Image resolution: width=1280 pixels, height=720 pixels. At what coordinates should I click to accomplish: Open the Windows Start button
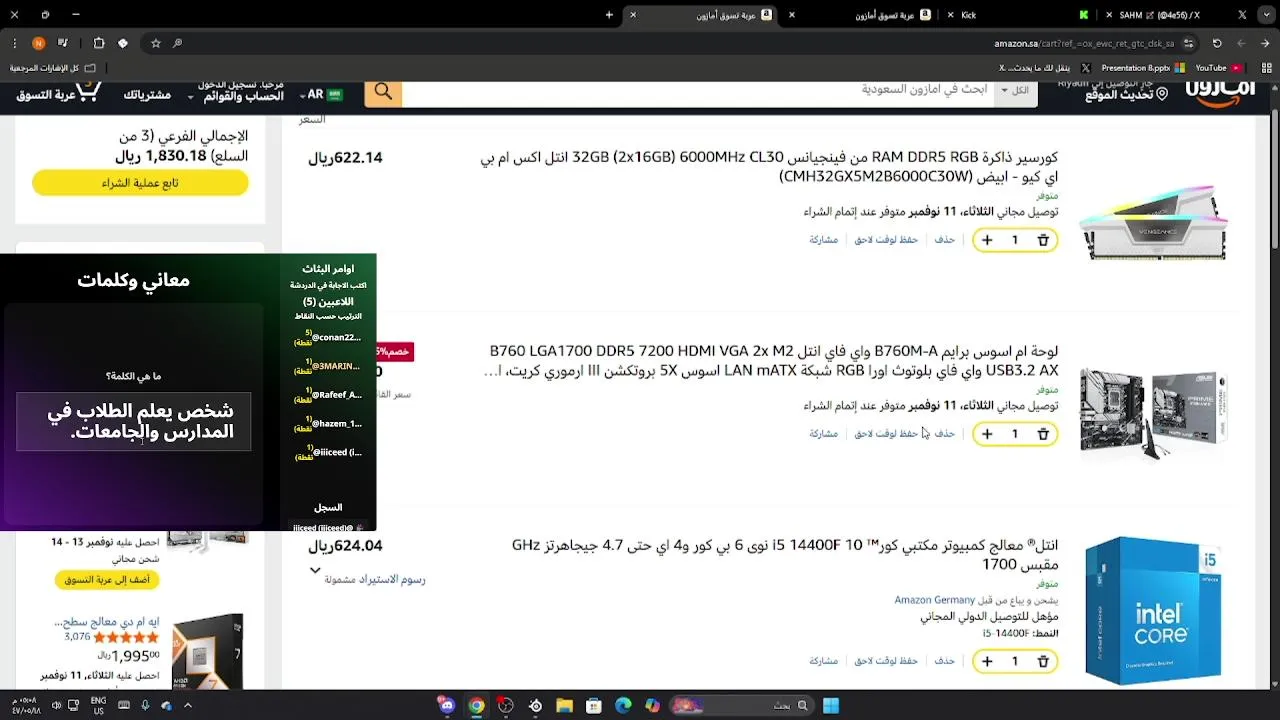point(831,705)
